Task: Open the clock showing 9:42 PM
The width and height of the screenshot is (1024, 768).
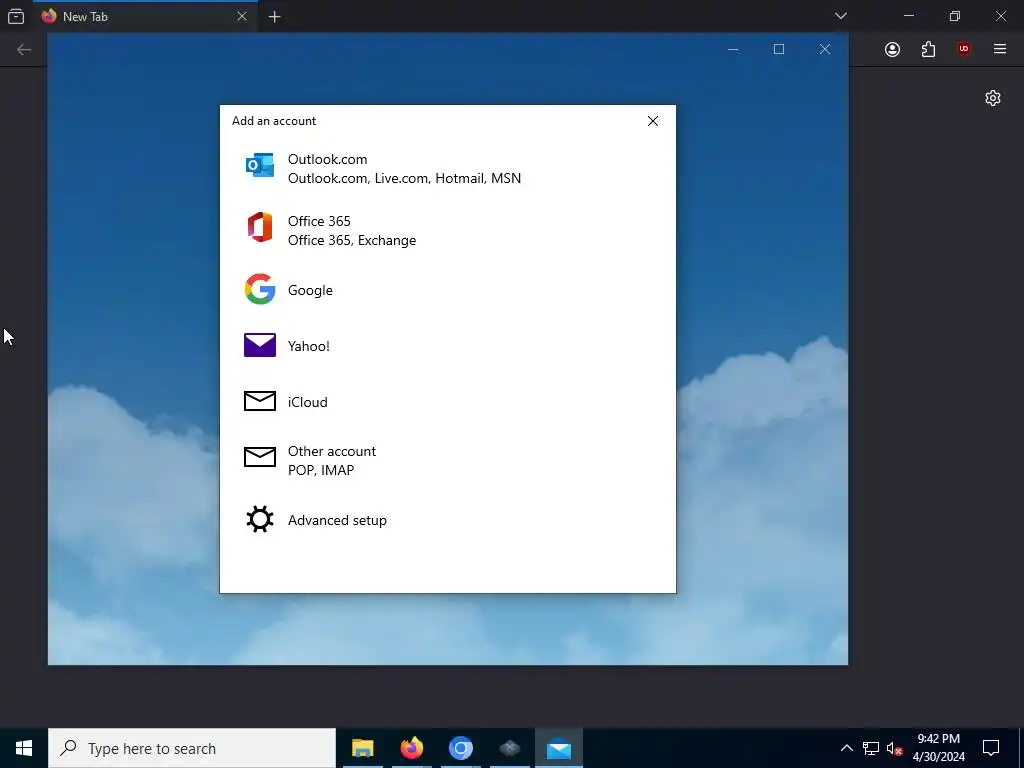Action: pos(938,748)
